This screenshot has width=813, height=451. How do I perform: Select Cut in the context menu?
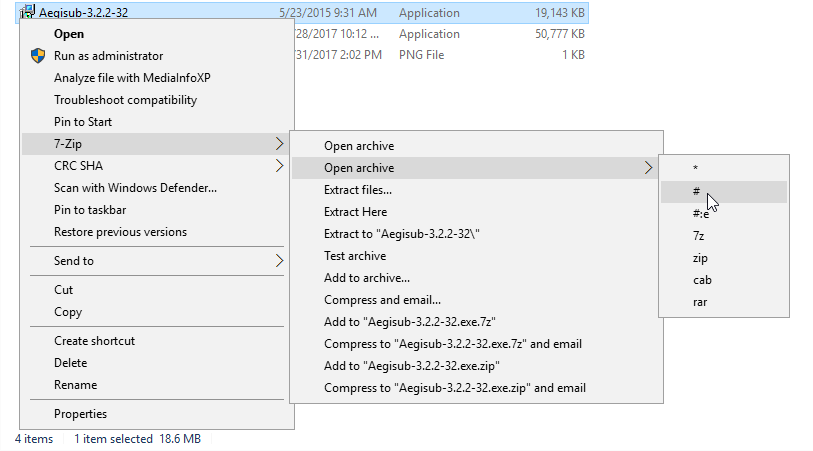coord(63,290)
